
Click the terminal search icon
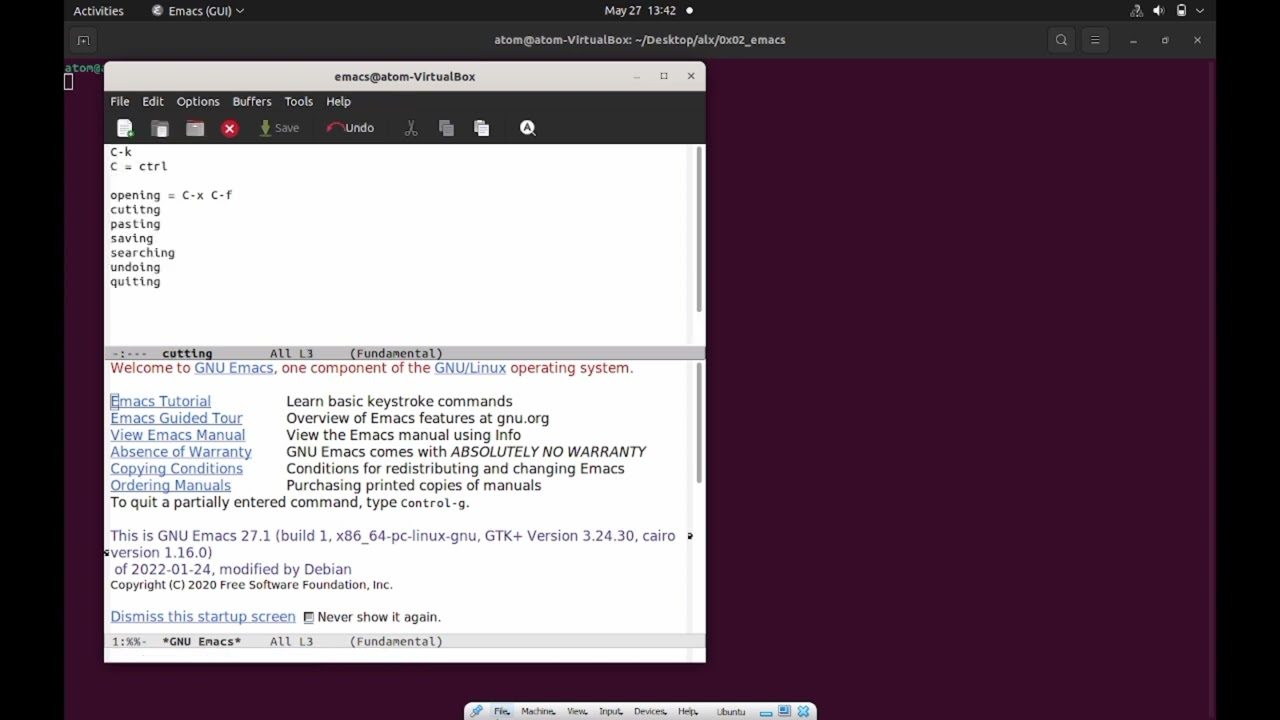pyautogui.click(x=1061, y=40)
